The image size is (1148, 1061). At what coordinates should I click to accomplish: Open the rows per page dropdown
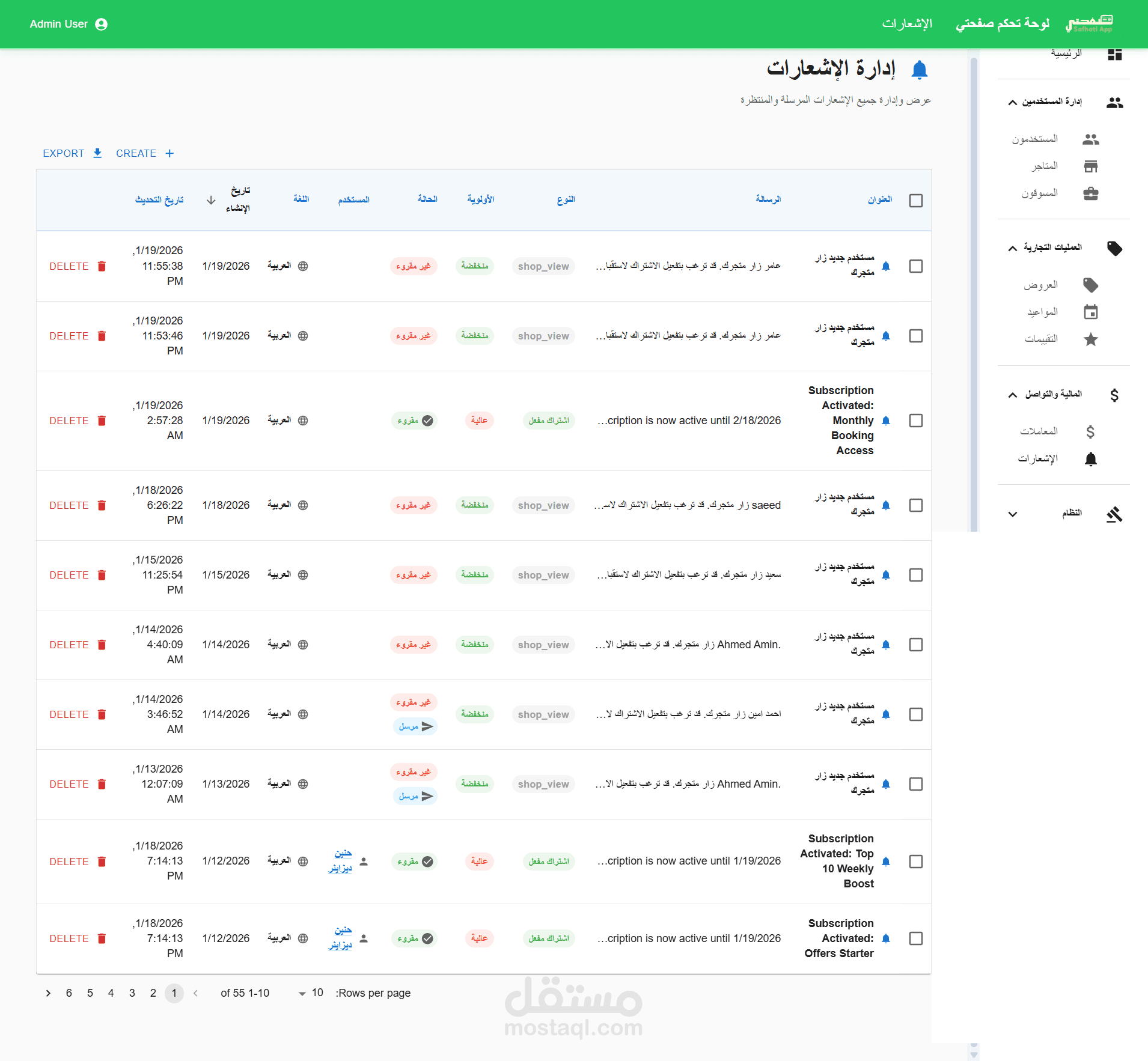(x=311, y=993)
